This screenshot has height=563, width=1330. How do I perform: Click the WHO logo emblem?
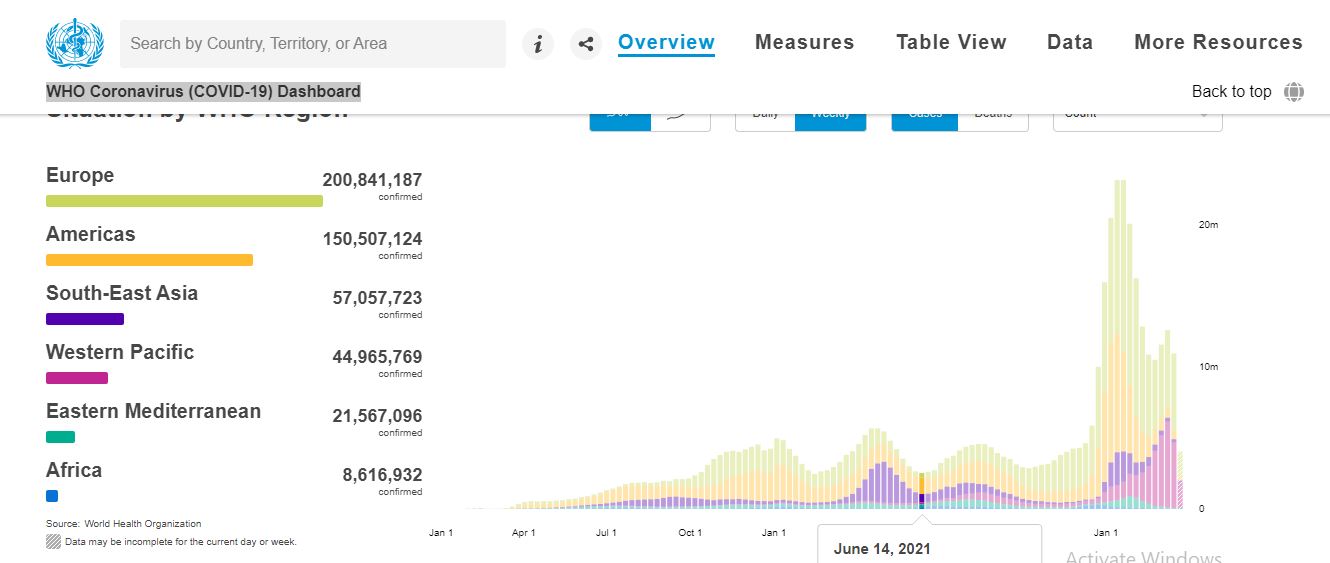74,44
